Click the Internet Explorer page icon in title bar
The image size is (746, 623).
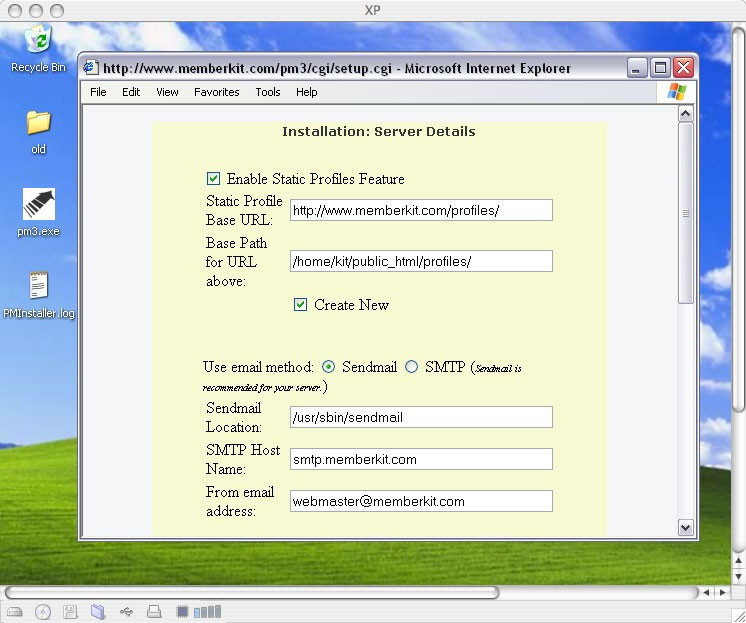[x=91, y=68]
